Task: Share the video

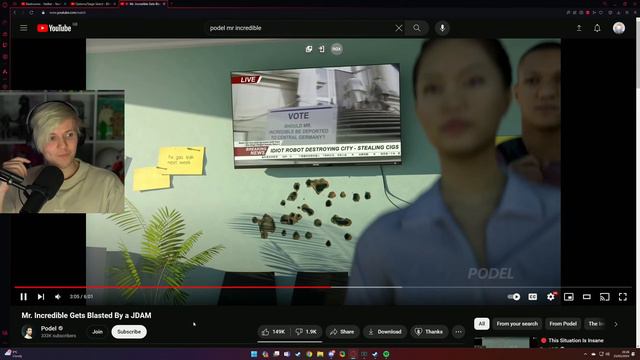Action: (x=342, y=332)
